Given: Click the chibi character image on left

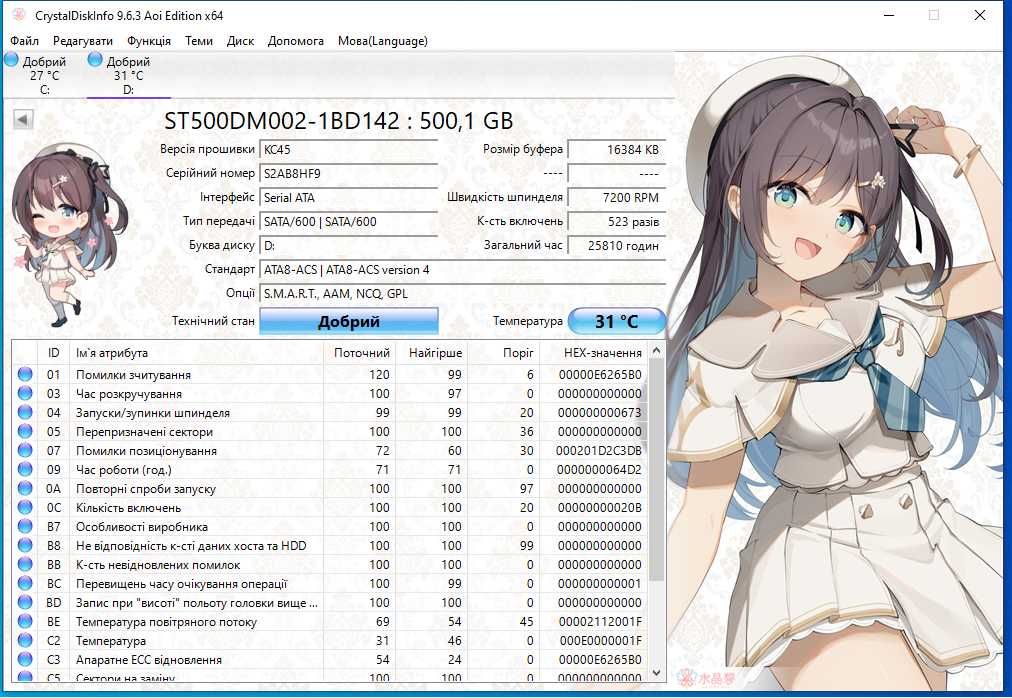Looking at the screenshot, I should [x=68, y=236].
